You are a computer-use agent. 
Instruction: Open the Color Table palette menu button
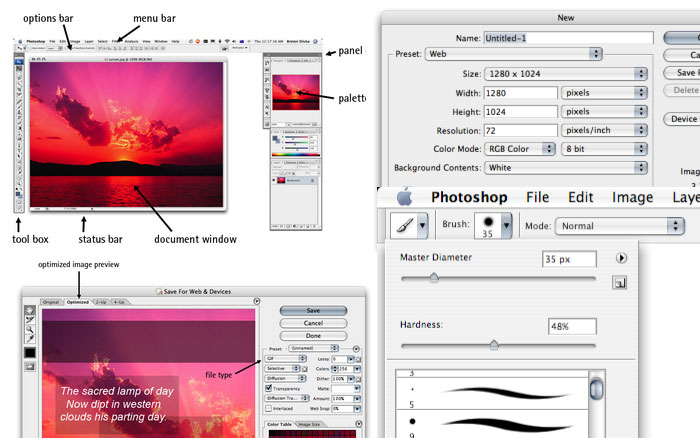click(359, 424)
